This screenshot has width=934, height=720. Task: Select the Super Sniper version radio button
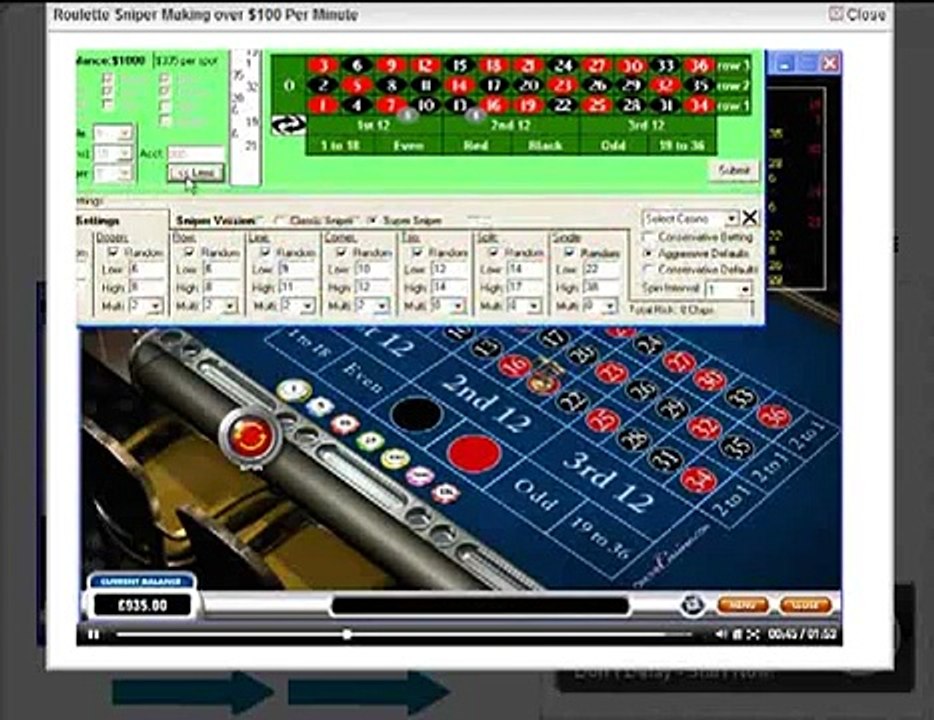coord(372,220)
